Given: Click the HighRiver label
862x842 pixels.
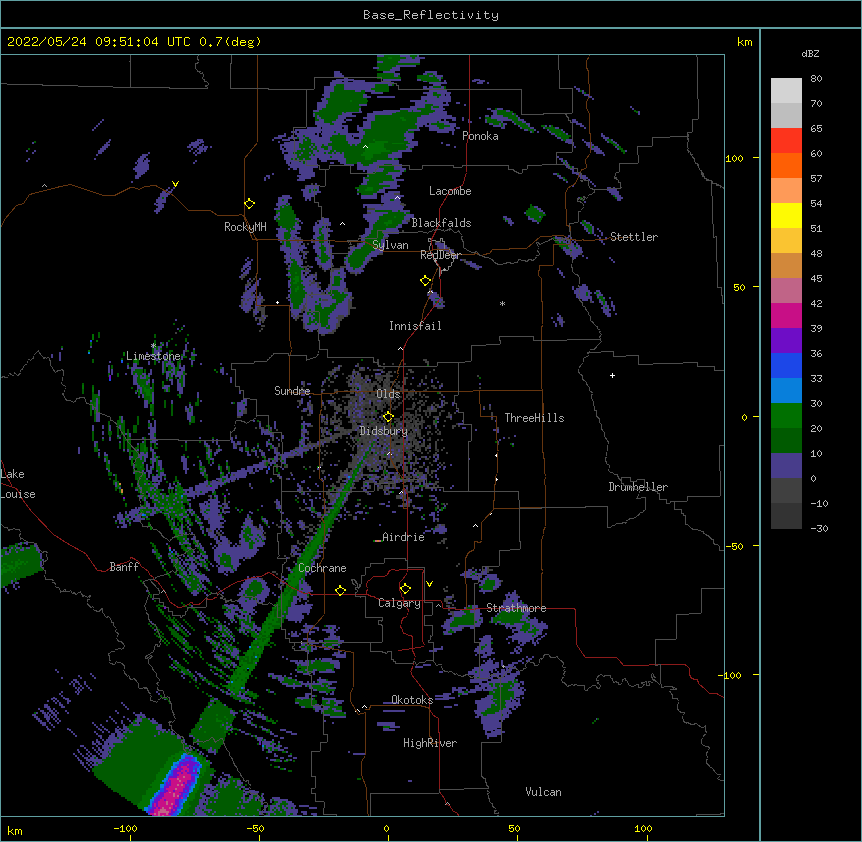Looking at the screenshot, I should click(430, 743).
